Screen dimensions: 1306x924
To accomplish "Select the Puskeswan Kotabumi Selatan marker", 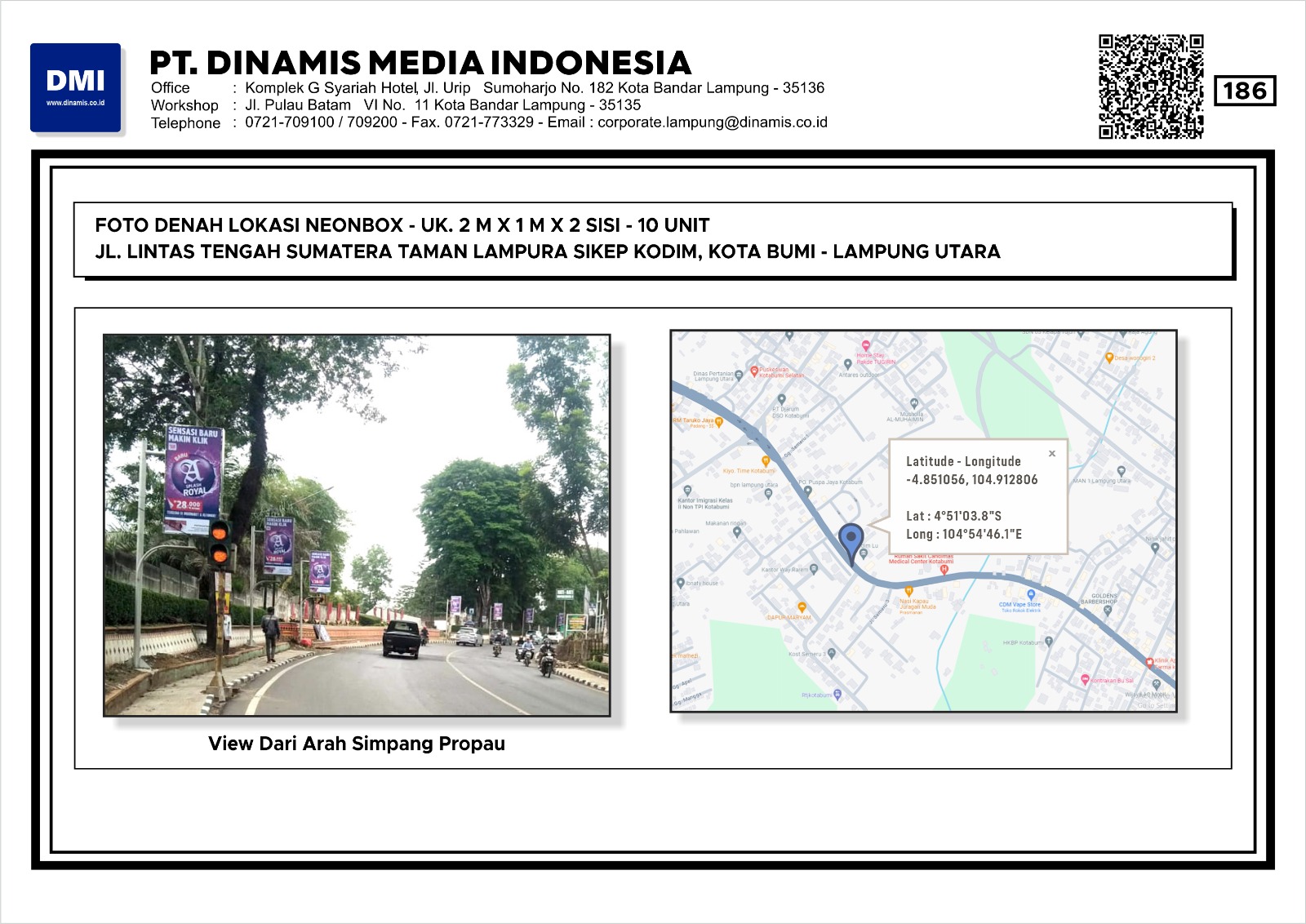I will [754, 371].
